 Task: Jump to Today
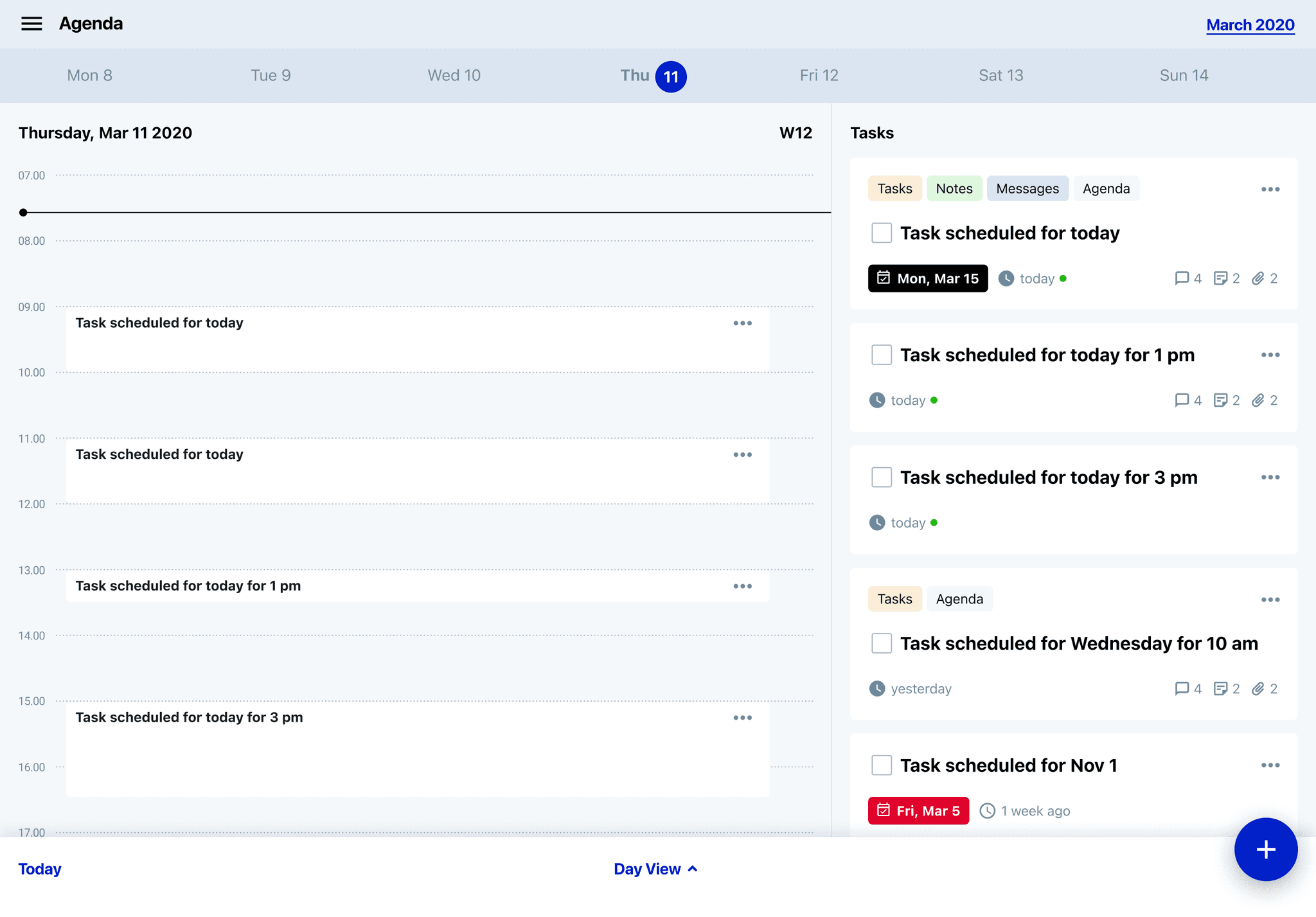click(x=40, y=869)
